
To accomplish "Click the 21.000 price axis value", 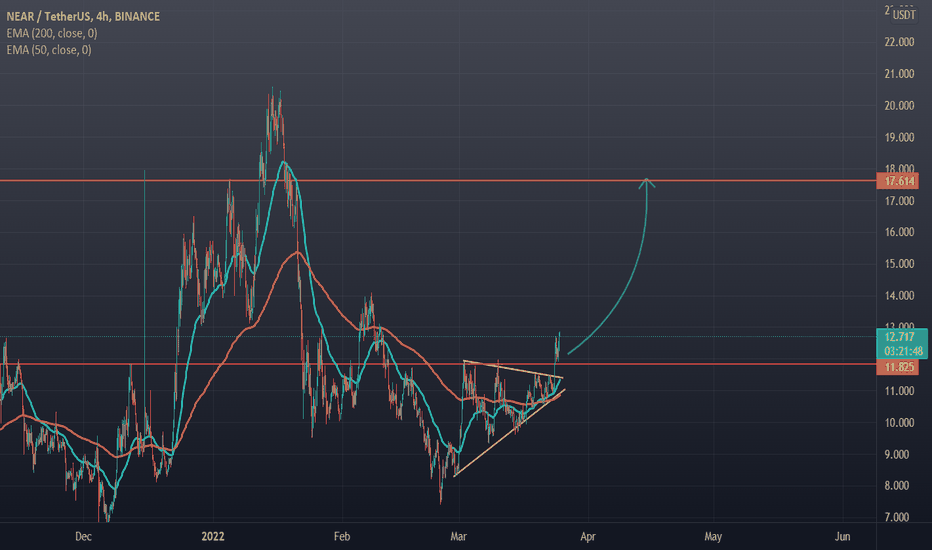I will 899,74.
